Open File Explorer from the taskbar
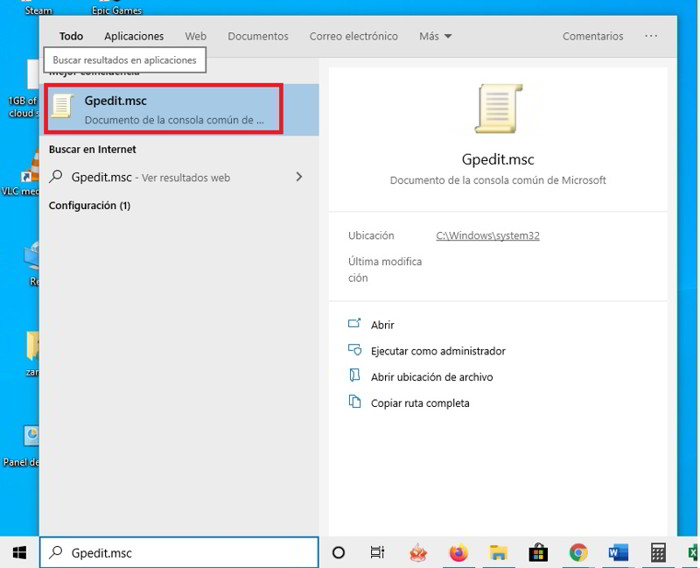This screenshot has height=568, width=700. (498, 552)
